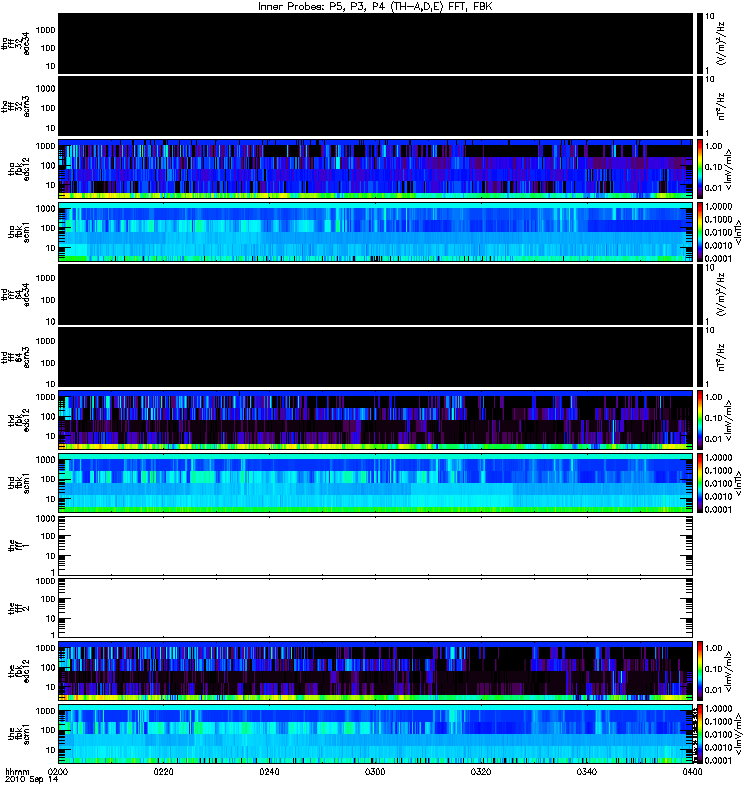Click the thd fbk edc12 spectrogram panel
Image resolution: width=750 pixels, height=800 pixels.
(376, 420)
